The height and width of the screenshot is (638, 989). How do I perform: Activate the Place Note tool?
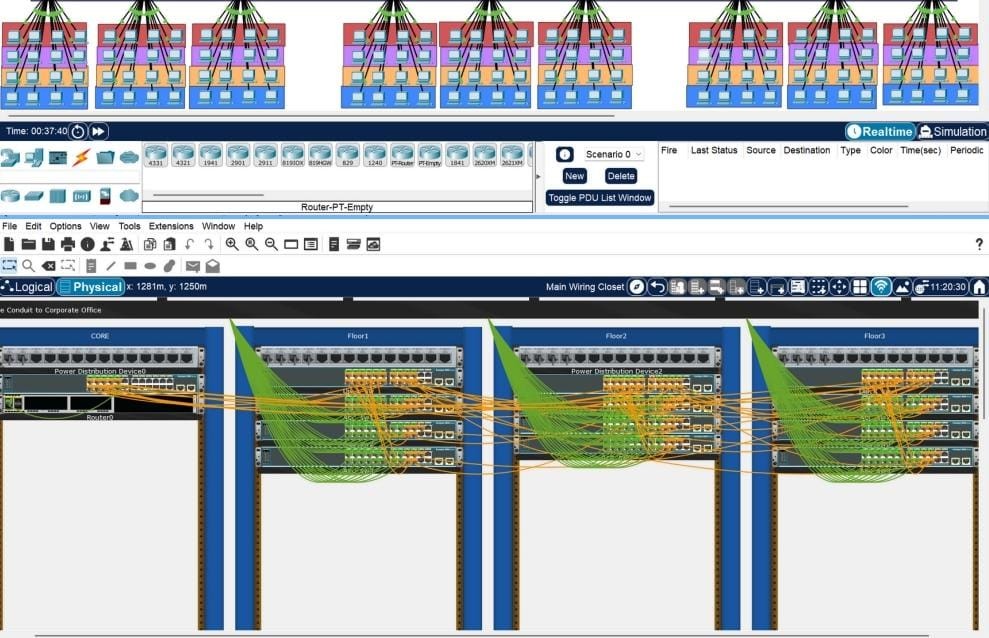[x=91, y=266]
